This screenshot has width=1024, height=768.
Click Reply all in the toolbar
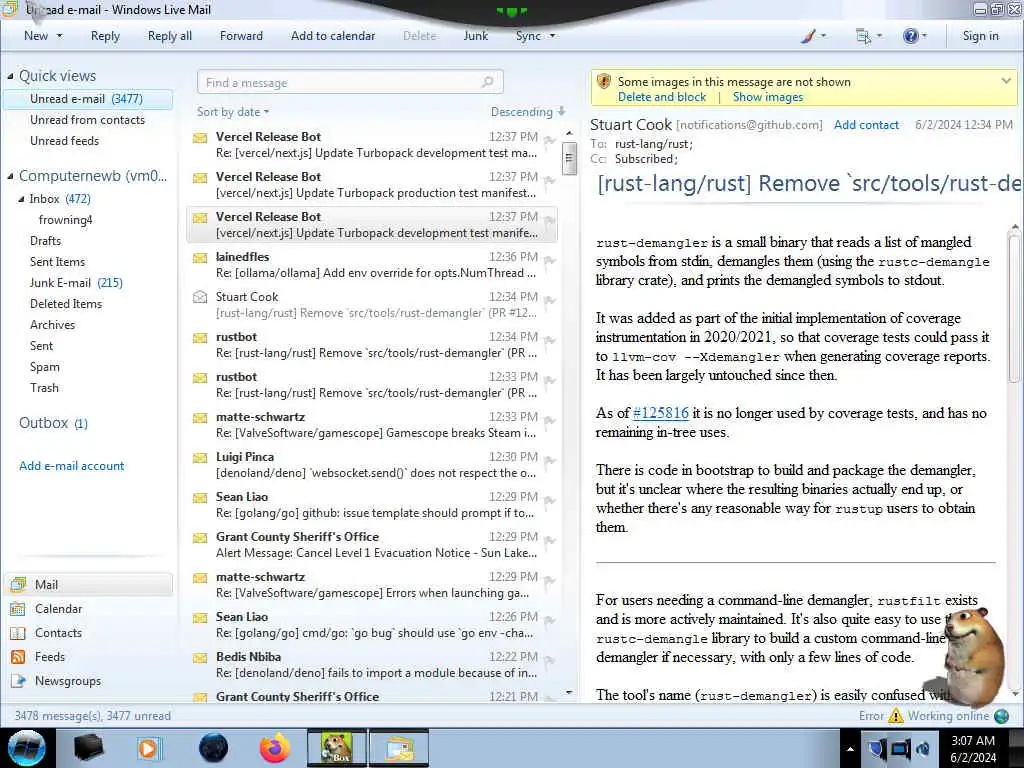click(x=170, y=36)
